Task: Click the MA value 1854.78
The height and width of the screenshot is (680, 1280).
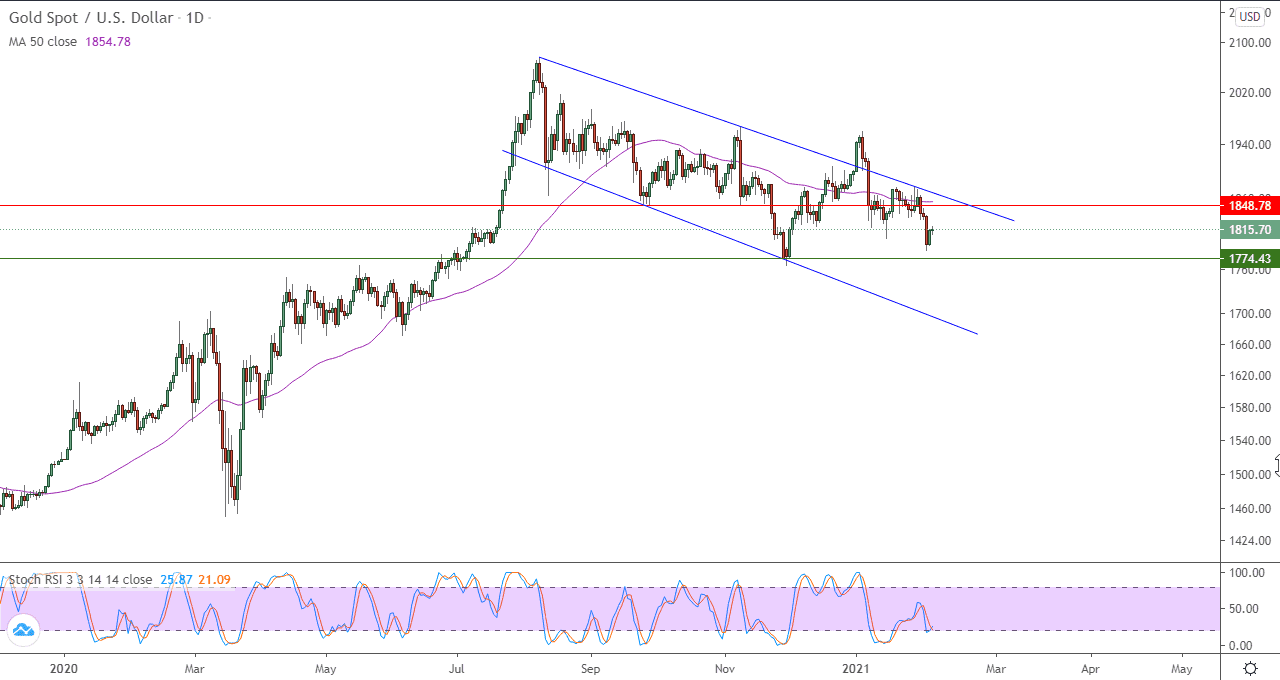Action: [108, 42]
